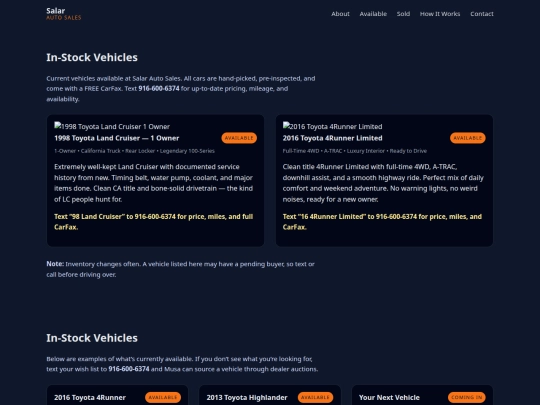Click the 2016 Toyota 4Runner card title
This screenshot has height=405, width=540.
pos(90,397)
